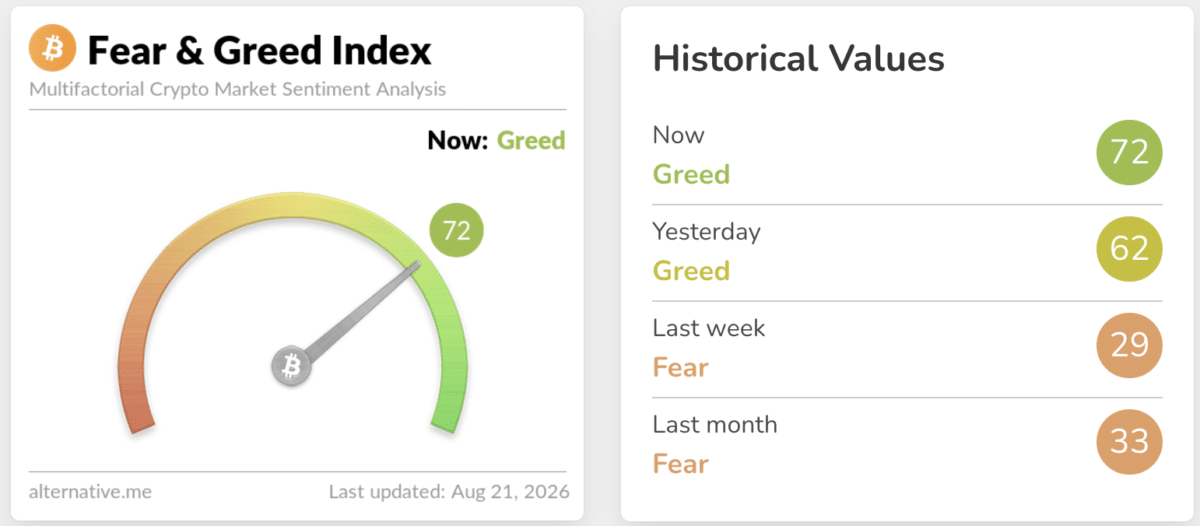Click the red fear end of gauge
Image resolution: width=1200 pixels, height=526 pixels.
tap(137, 395)
